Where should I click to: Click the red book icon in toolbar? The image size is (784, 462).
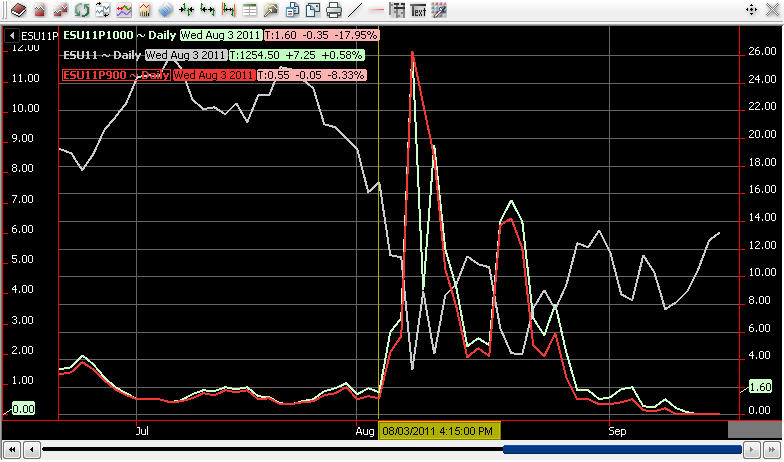[18, 10]
